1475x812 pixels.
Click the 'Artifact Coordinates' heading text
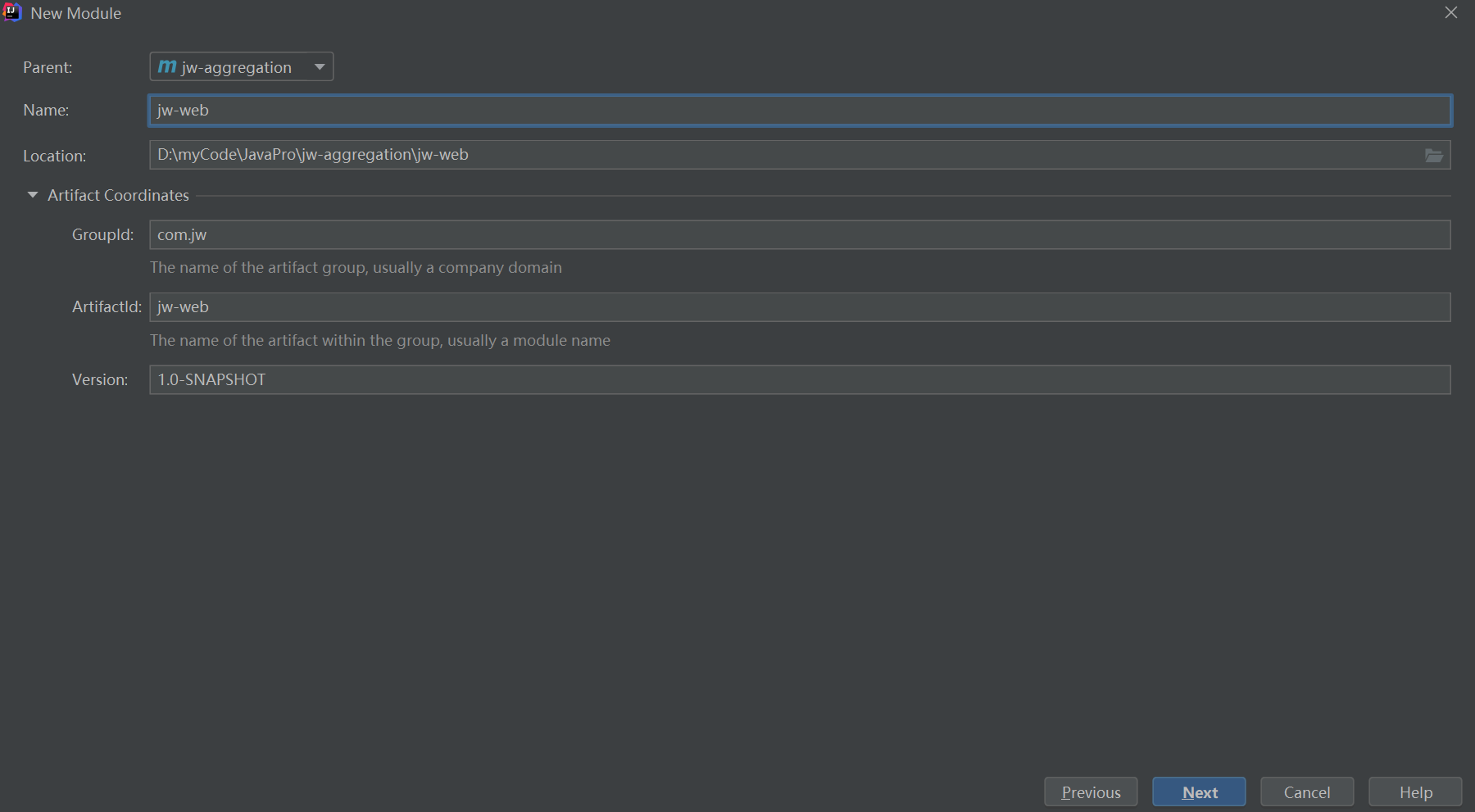pyautogui.click(x=118, y=195)
